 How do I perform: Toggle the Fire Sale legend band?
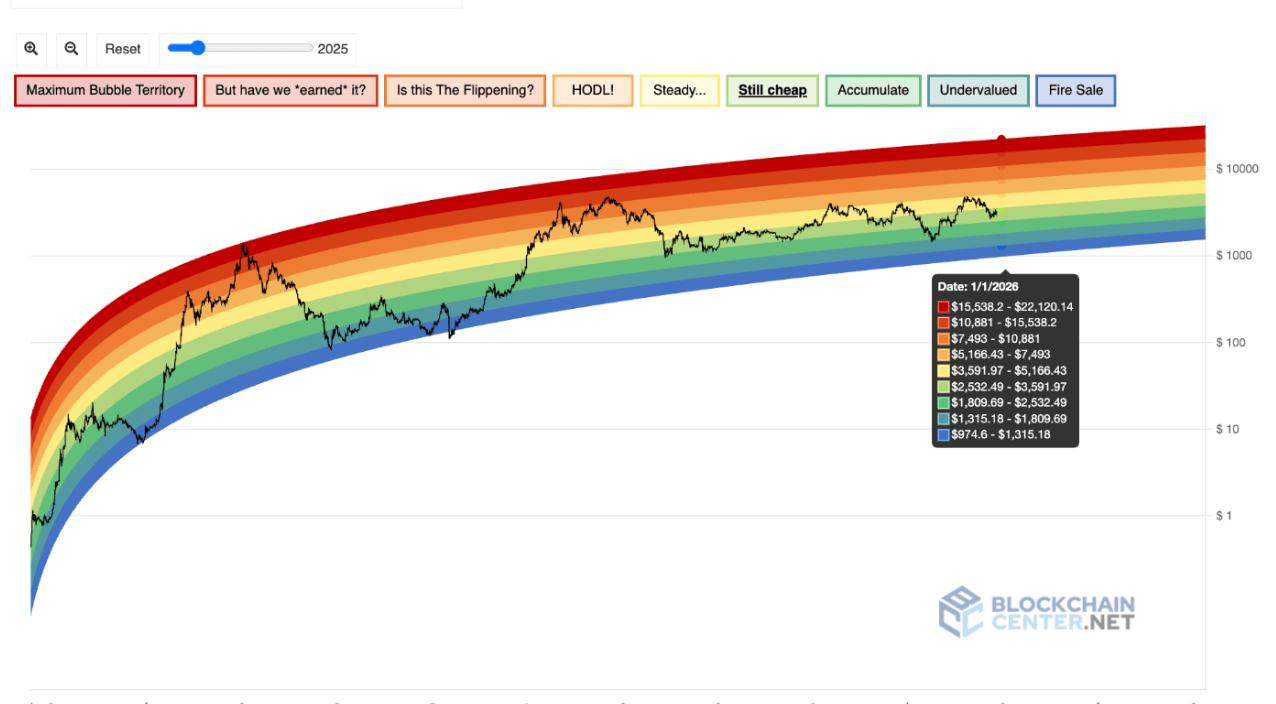(x=1076, y=90)
